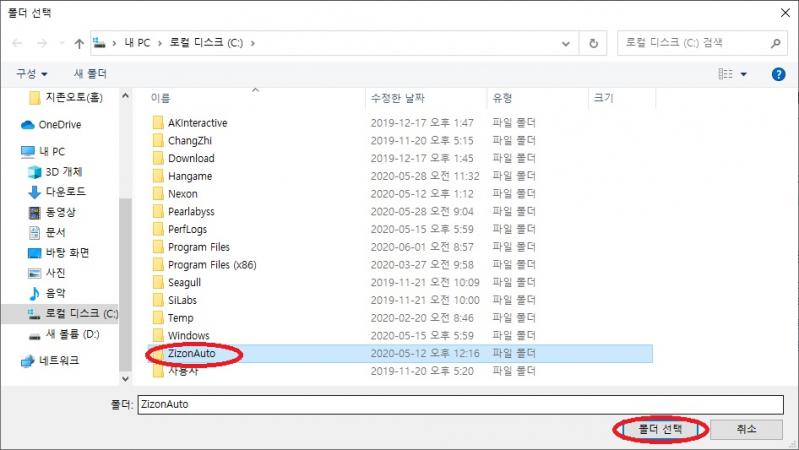This screenshot has height=450, width=799.
Task: Select 로컬 디스크 (C:) in sidebar
Action: click(81, 313)
